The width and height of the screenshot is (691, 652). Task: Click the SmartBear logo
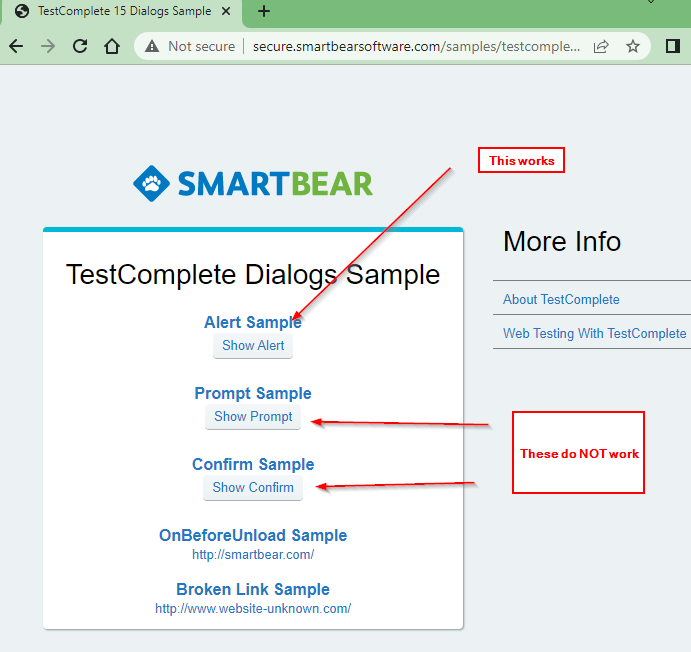pyautogui.click(x=253, y=183)
